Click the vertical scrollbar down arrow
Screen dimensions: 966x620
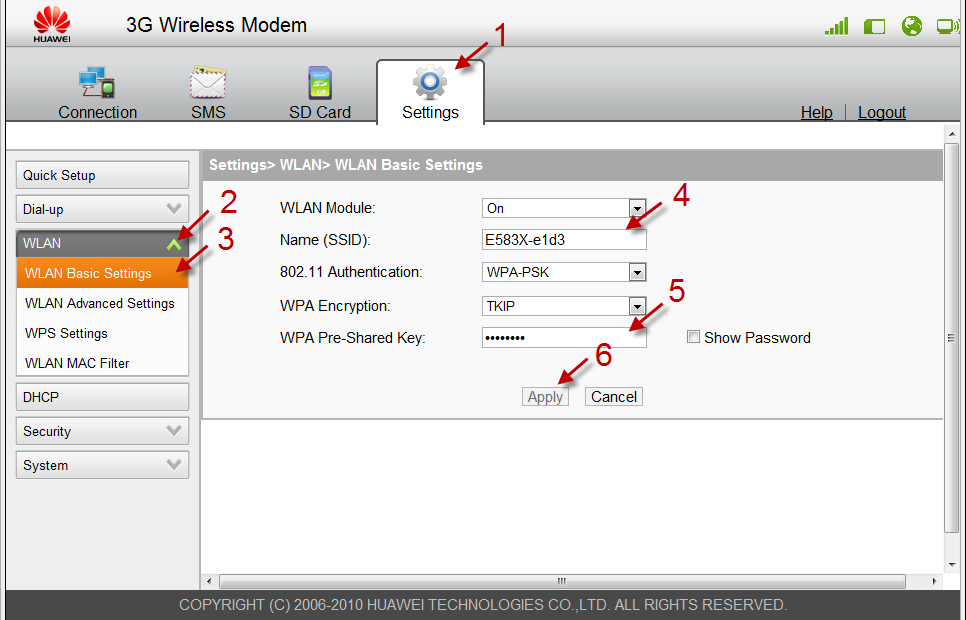[952, 565]
